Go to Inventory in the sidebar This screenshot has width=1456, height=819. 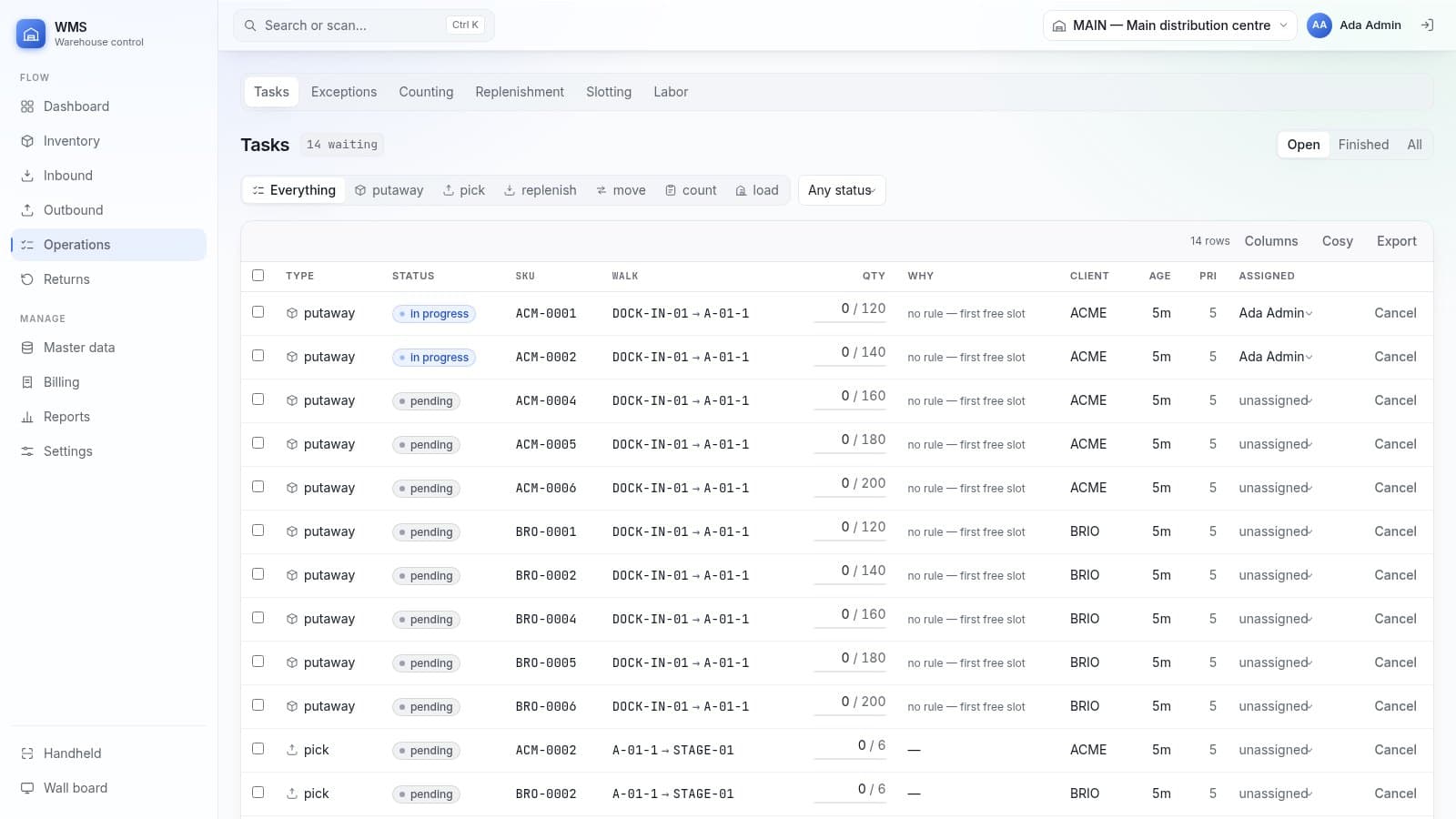108,141
